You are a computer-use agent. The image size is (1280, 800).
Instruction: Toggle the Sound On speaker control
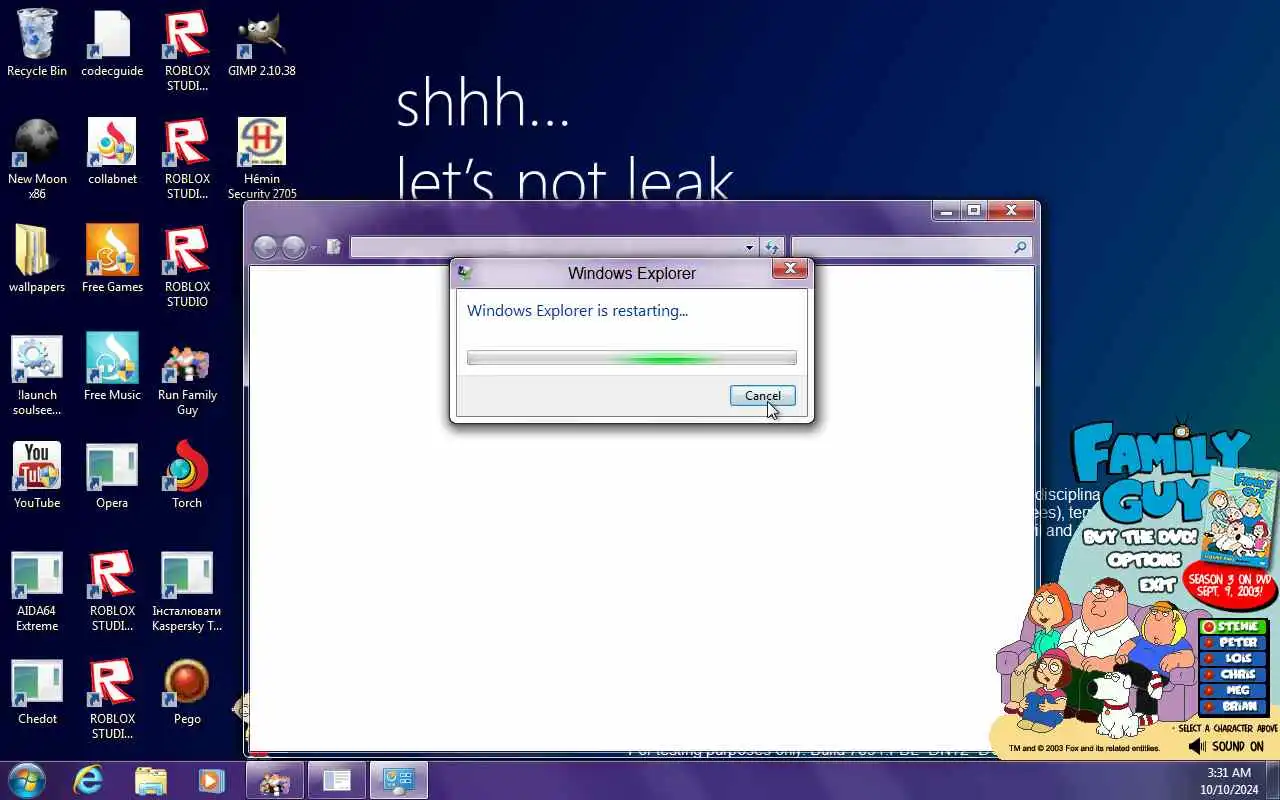coord(1226,746)
